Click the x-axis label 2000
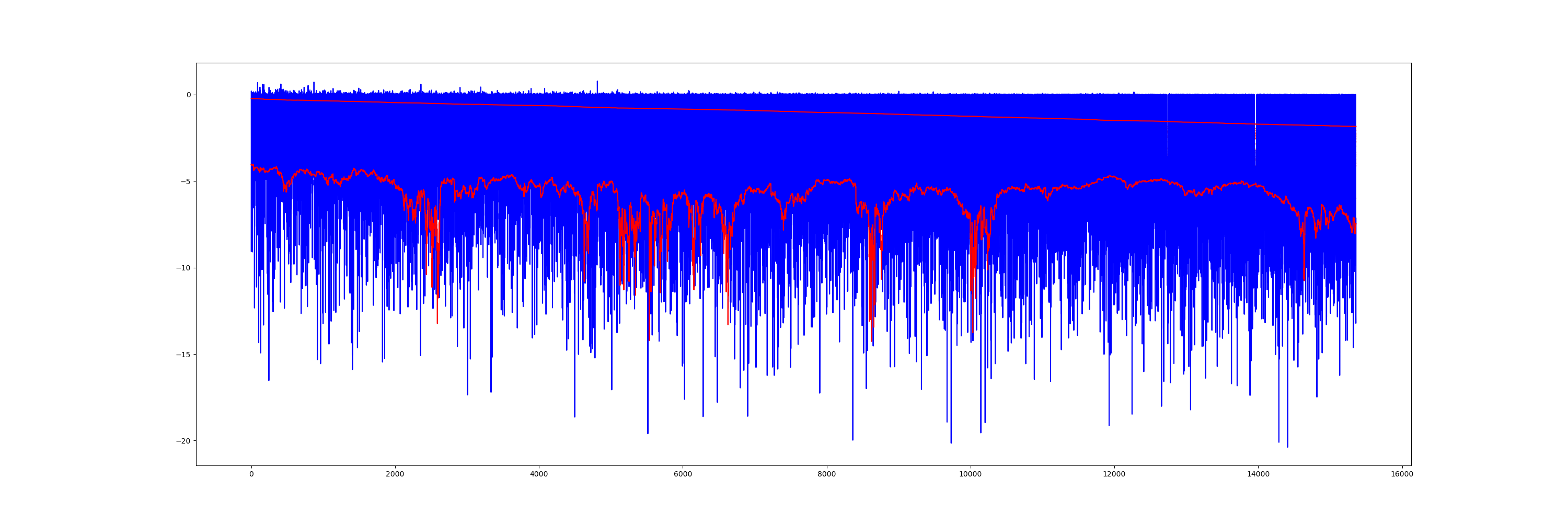 pyautogui.click(x=395, y=474)
